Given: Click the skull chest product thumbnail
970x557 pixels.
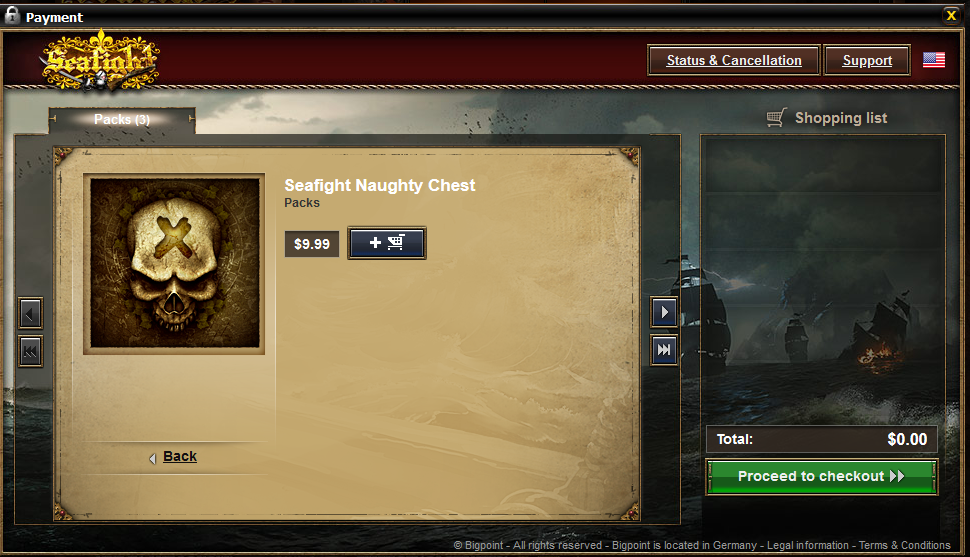Looking at the screenshot, I should tap(174, 264).
